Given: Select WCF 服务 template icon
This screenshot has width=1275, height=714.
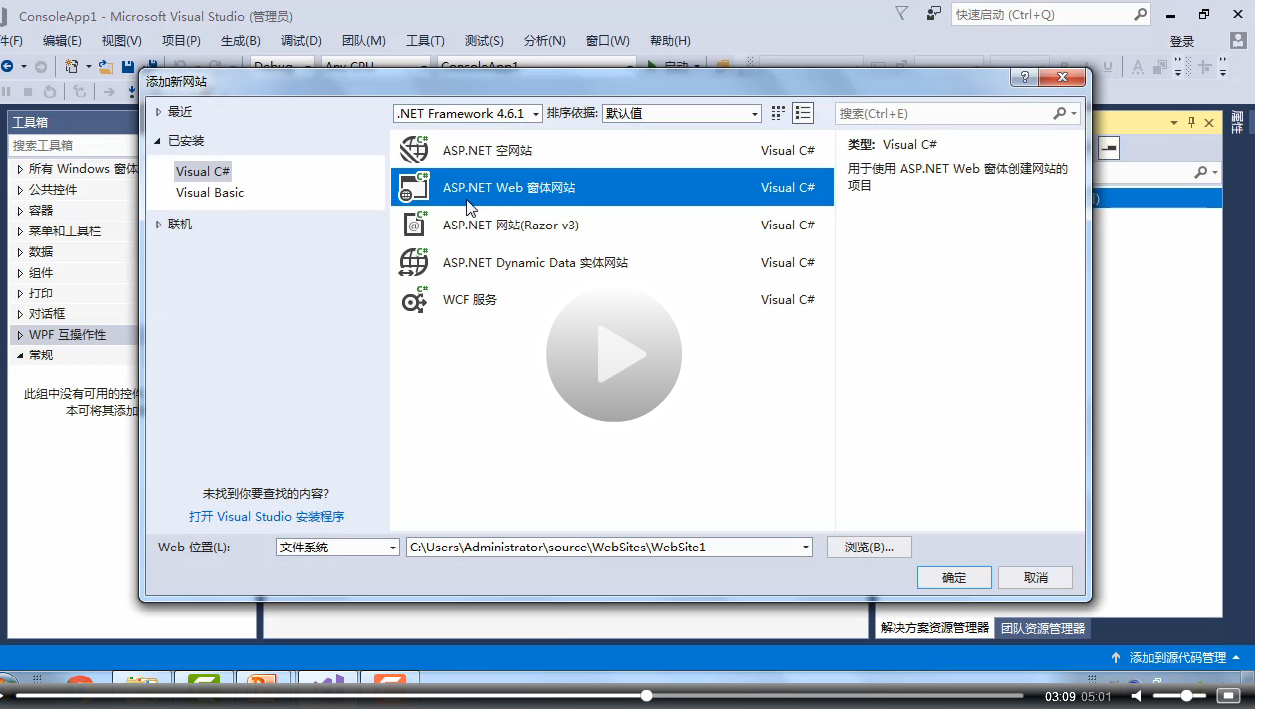Looking at the screenshot, I should click(414, 299).
